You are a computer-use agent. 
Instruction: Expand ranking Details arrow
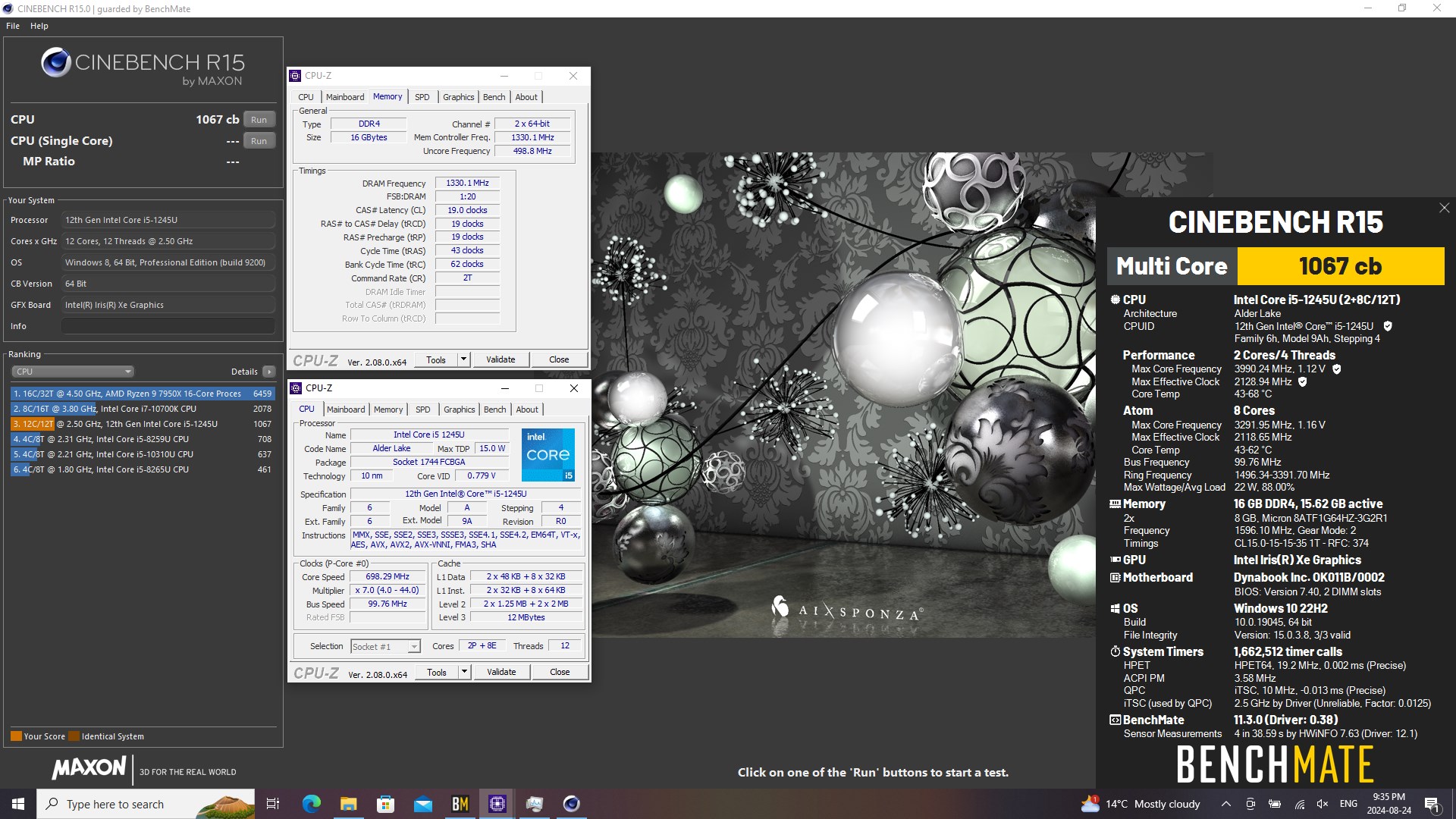point(269,372)
